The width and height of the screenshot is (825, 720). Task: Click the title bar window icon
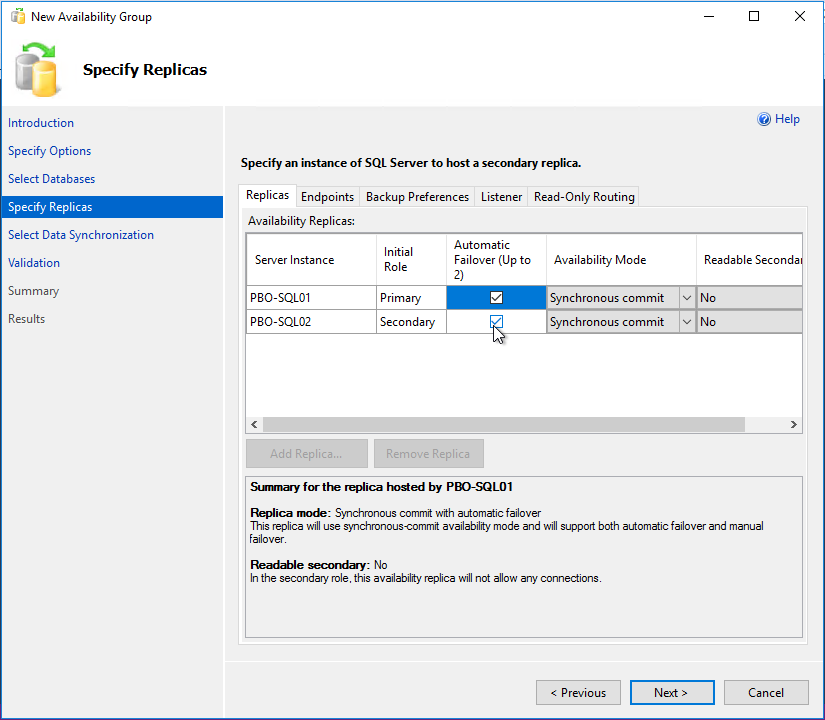[x=17, y=17]
